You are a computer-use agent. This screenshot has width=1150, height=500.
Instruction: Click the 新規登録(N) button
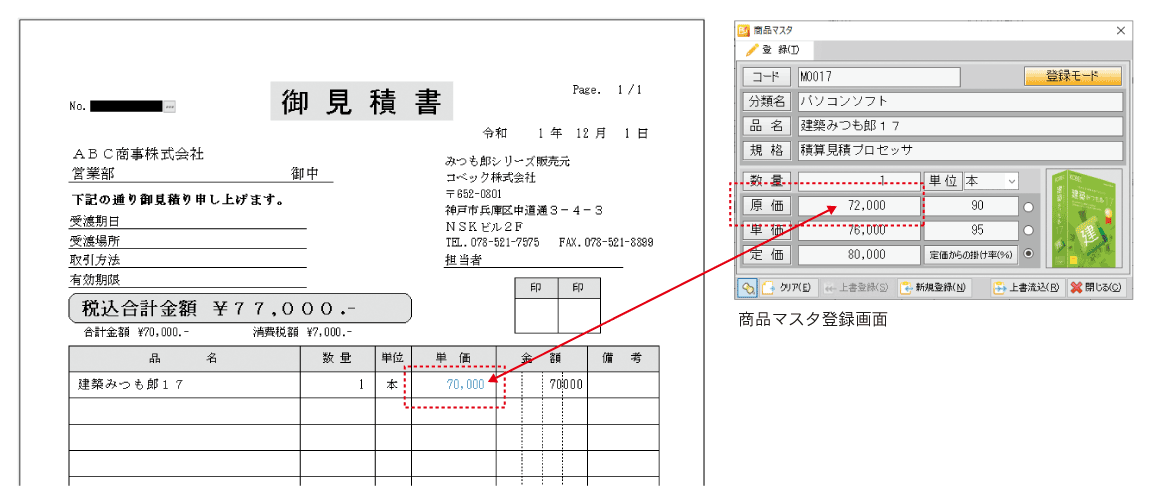pyautogui.click(x=933, y=287)
